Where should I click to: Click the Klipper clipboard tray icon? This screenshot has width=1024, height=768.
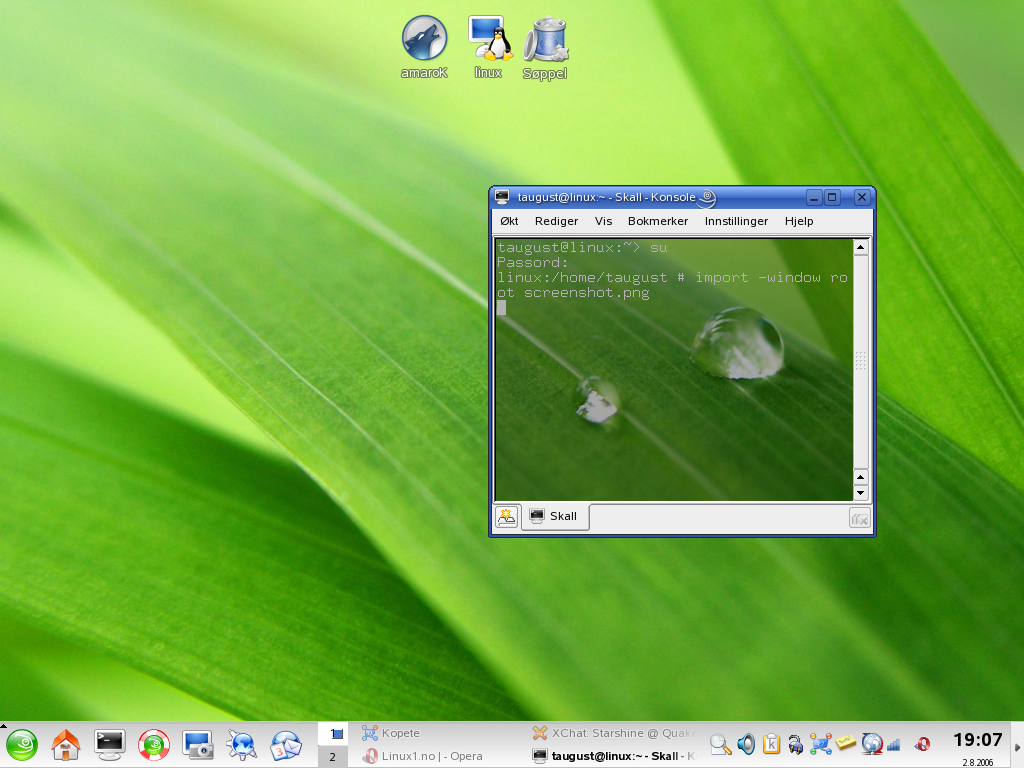coord(771,744)
